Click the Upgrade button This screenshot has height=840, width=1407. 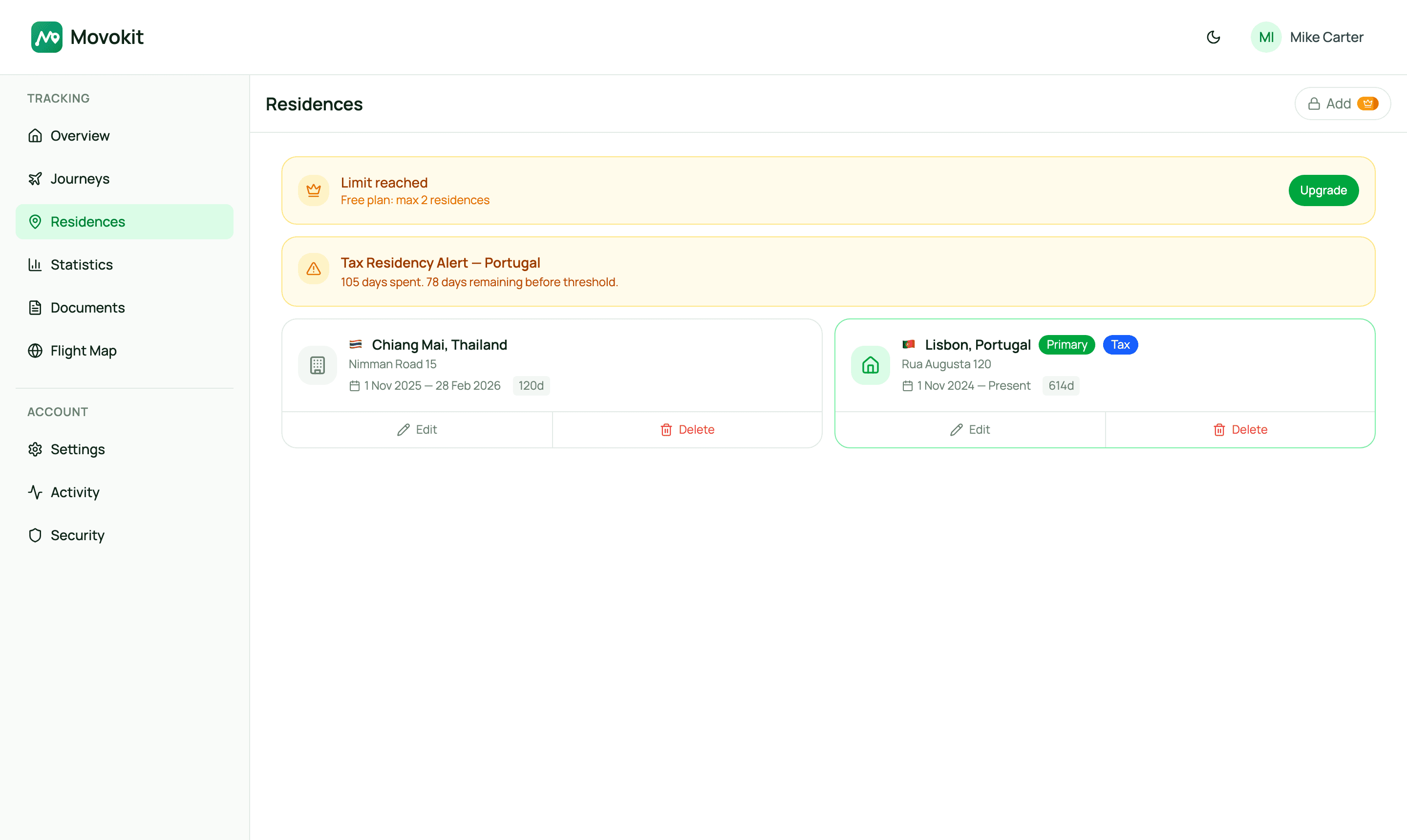[1323, 191]
